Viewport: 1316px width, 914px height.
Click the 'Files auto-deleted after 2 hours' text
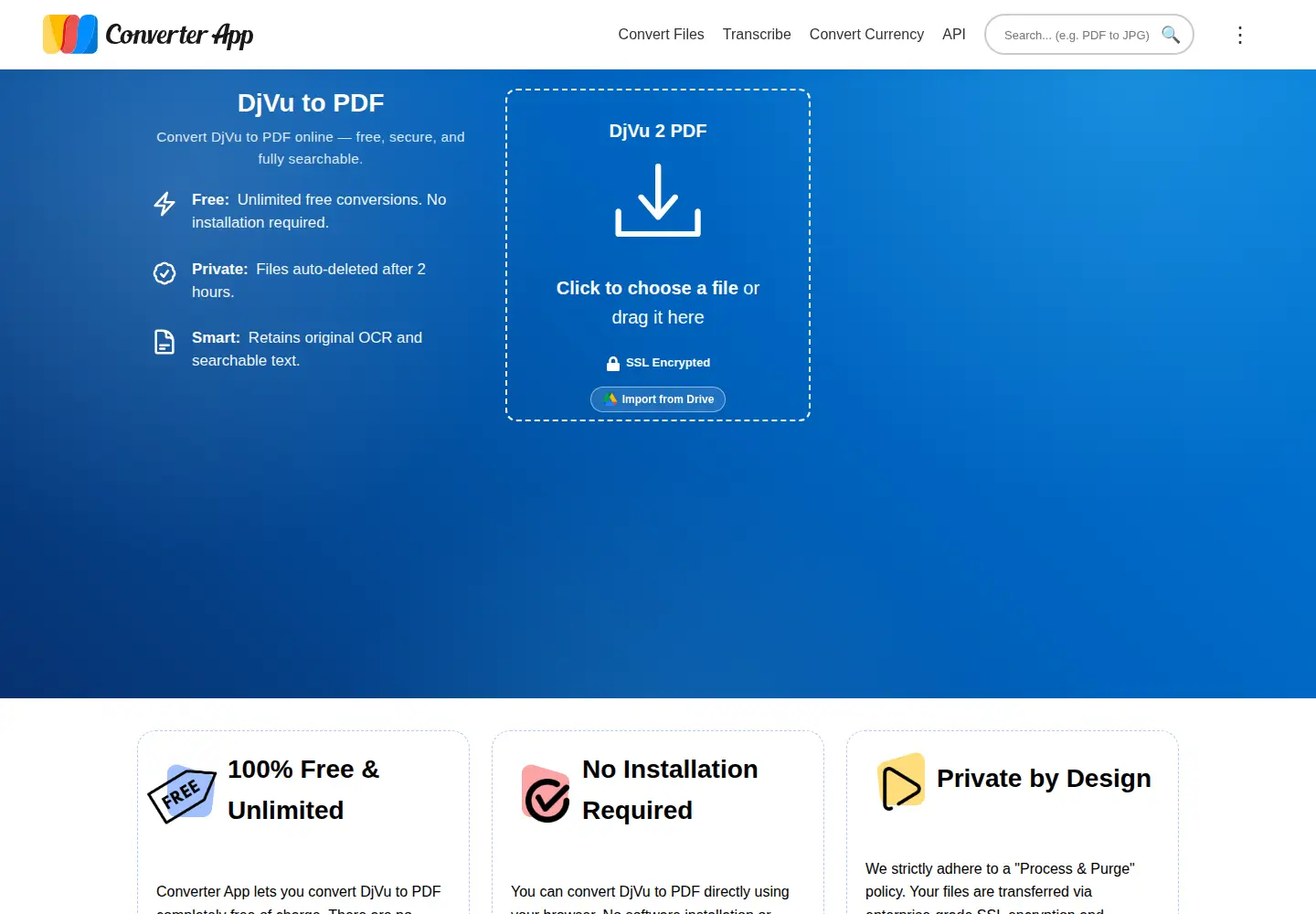pos(309,281)
